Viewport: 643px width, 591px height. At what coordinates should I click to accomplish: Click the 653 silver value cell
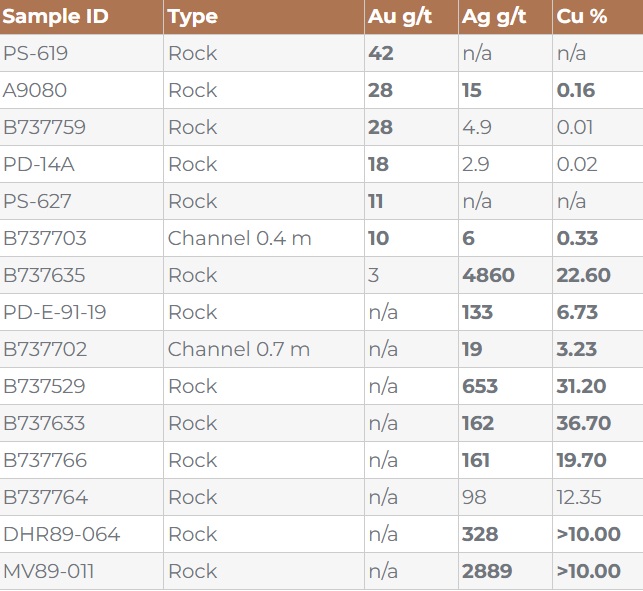pos(480,387)
